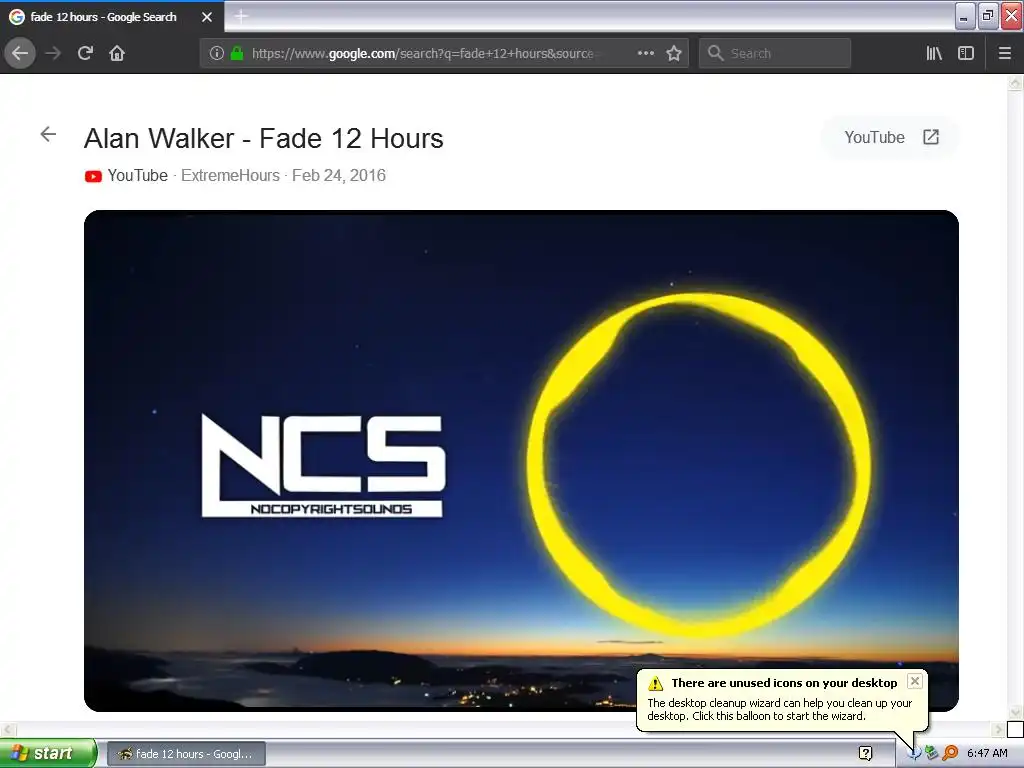The width and height of the screenshot is (1024, 768).
Task: Reload the current page
Action: click(x=85, y=53)
